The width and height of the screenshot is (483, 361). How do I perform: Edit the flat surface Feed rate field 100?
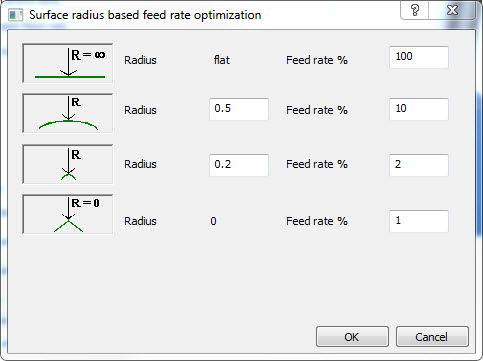[x=419, y=57]
